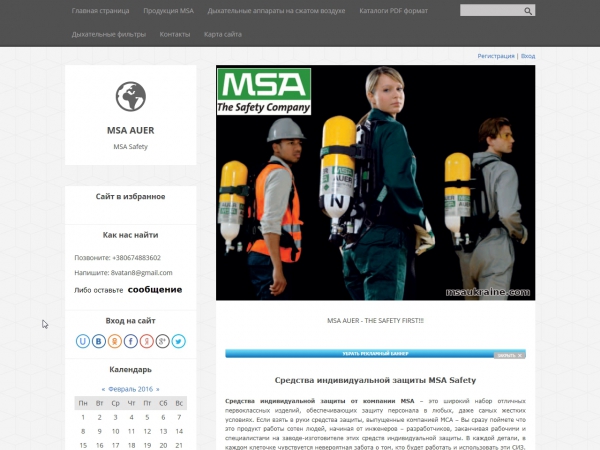Click email 8vatan8@gmail.com
The height and width of the screenshot is (450, 600).
point(142,273)
